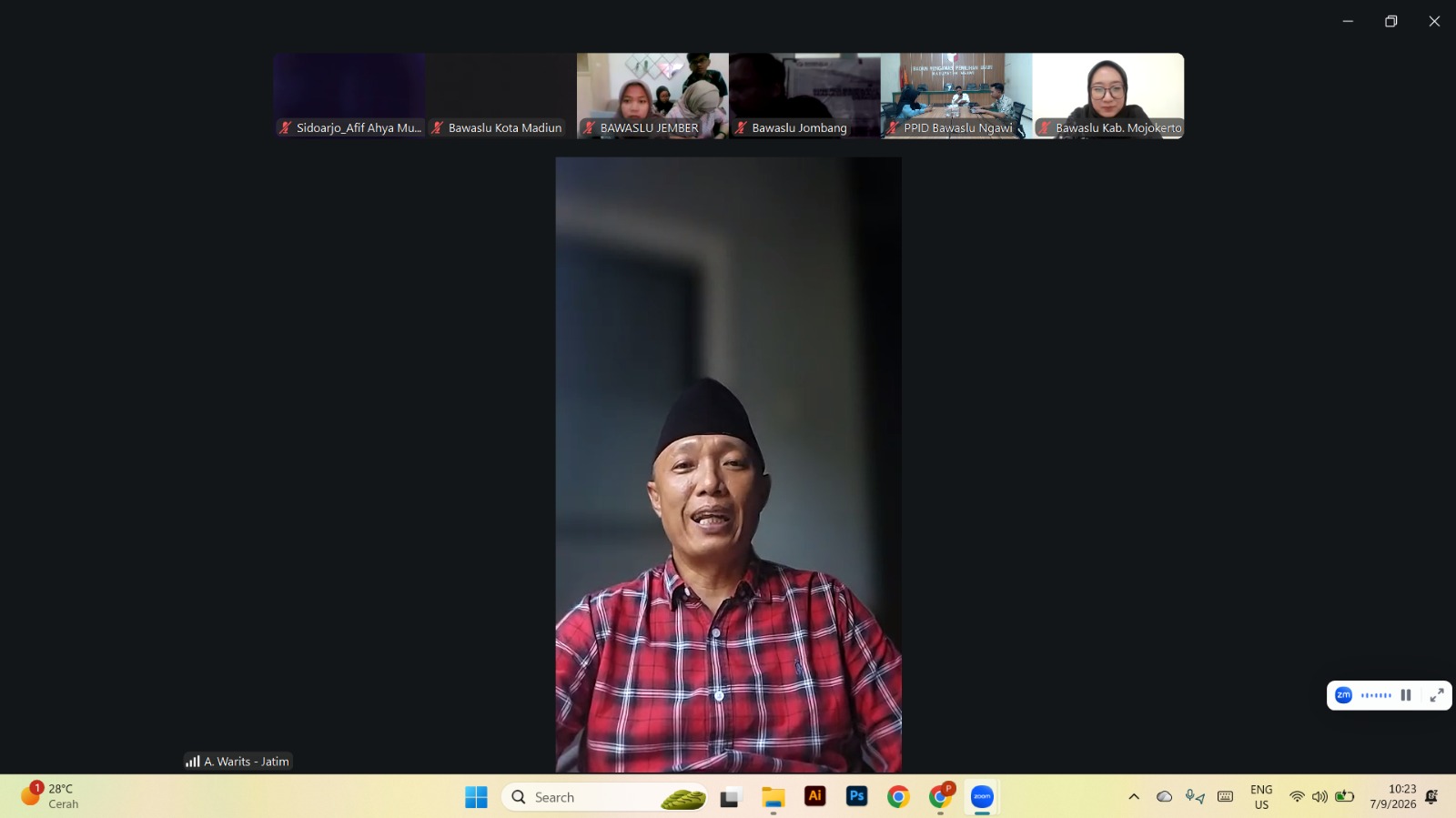Launch Adobe Illustrator from the taskbar
Screen dimensions: 1456x818
(815, 796)
